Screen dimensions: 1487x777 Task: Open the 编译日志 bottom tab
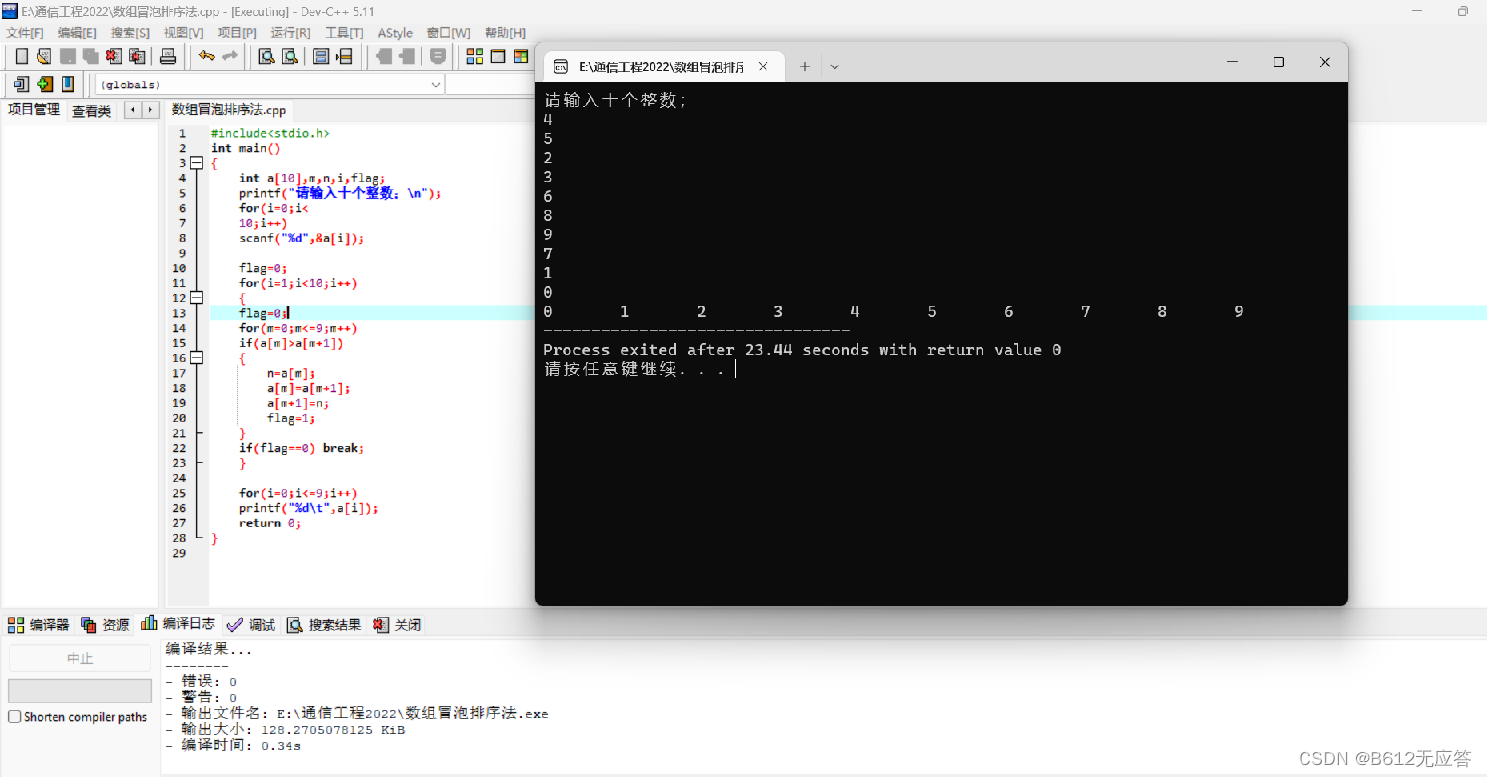click(x=178, y=624)
